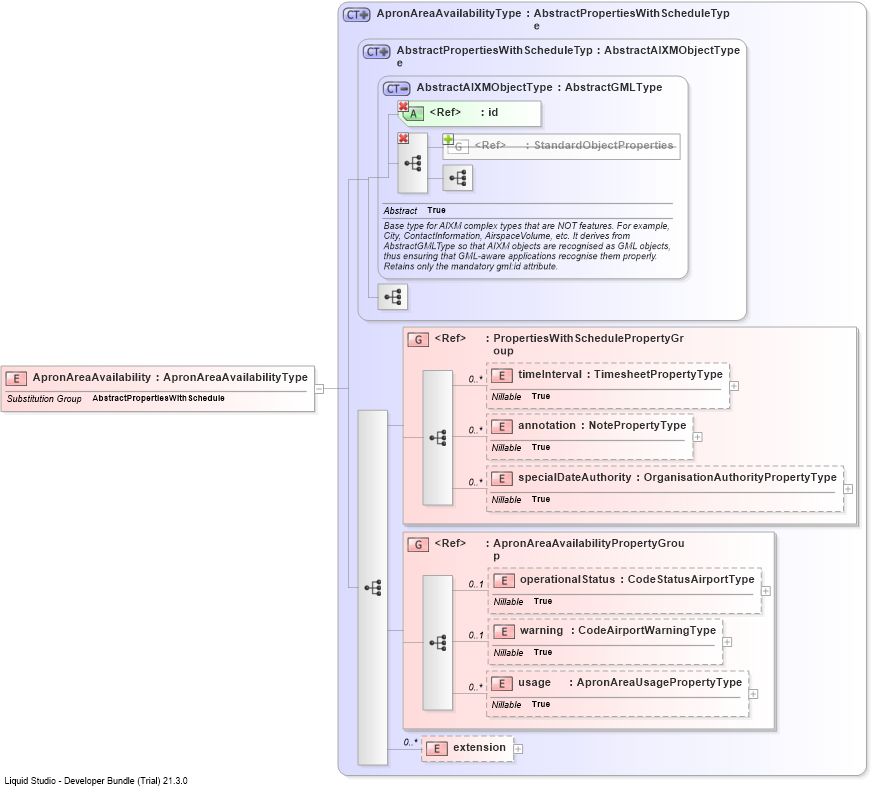Expand the annotation element
871x786 pixels.
coord(698,437)
